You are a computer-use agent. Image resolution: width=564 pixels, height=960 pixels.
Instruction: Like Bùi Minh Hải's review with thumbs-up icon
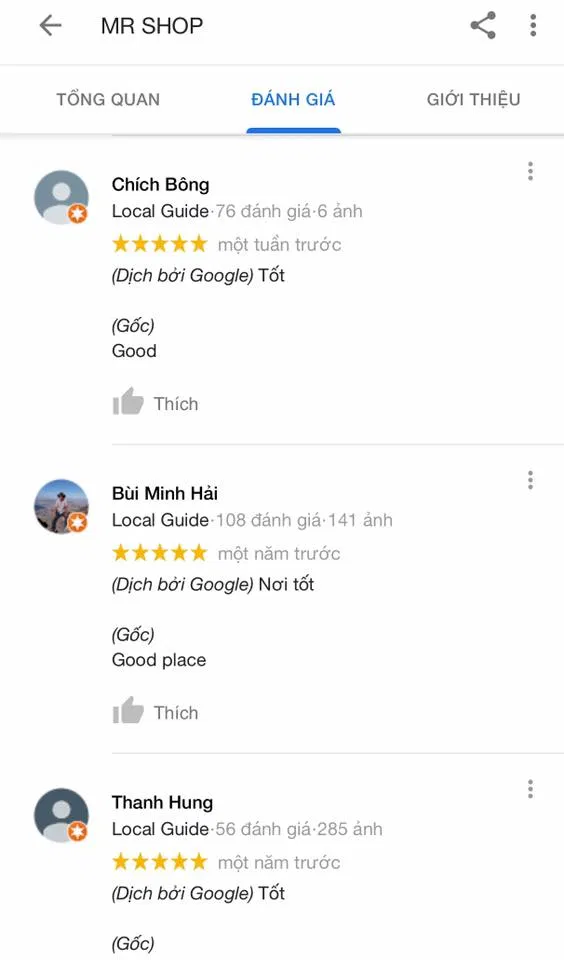coord(128,711)
